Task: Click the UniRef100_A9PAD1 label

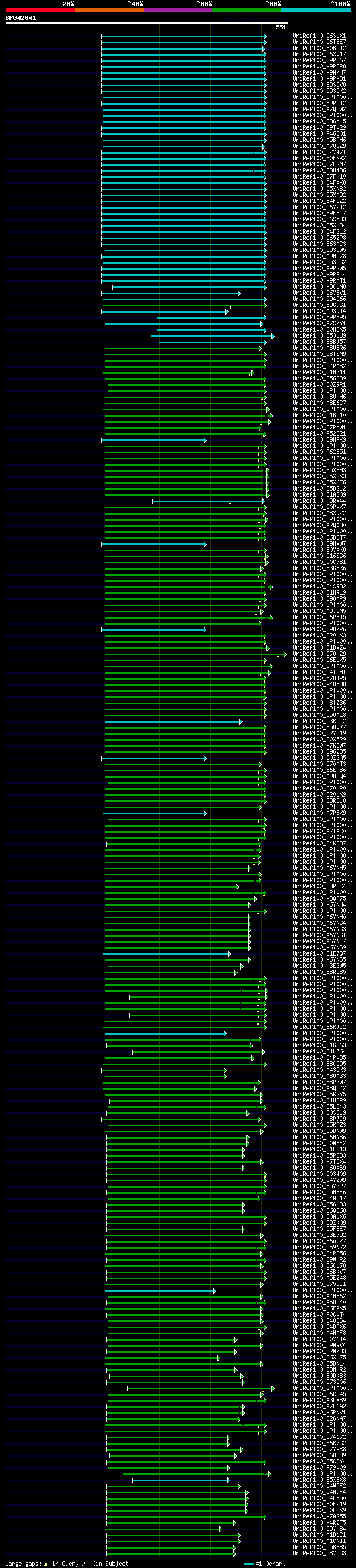Action: pyautogui.click(x=319, y=78)
